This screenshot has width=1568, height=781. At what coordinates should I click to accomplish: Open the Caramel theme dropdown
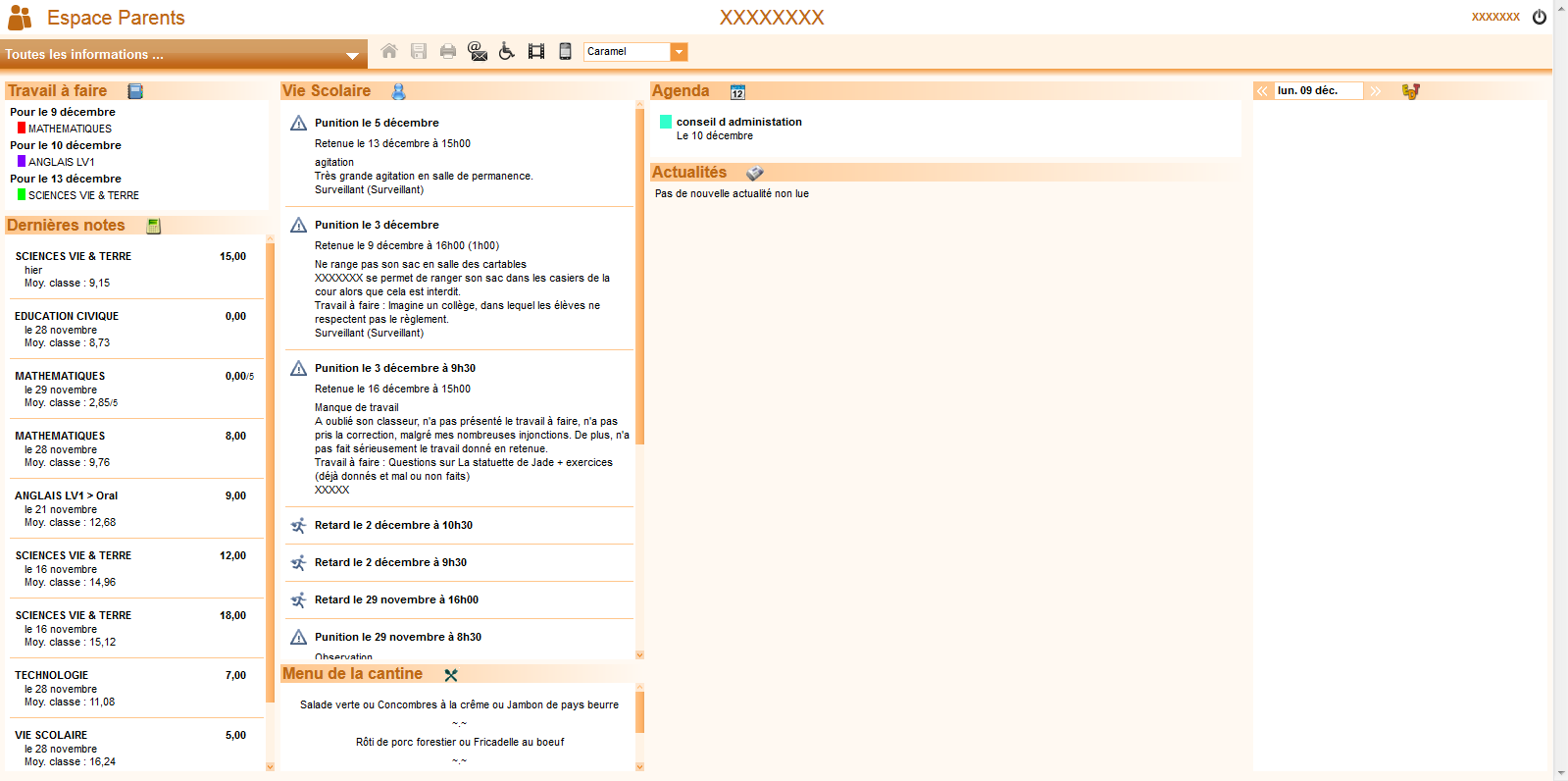679,52
